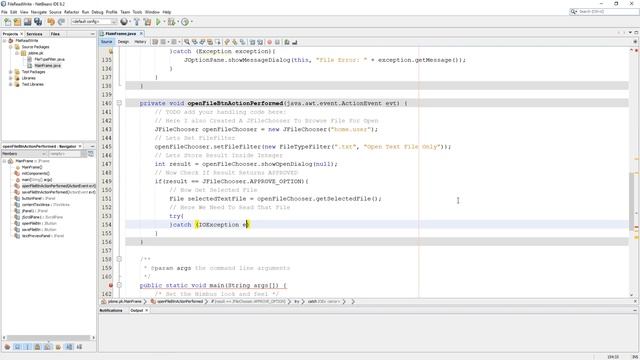The height and width of the screenshot is (360, 640).
Task: Click the red Start Macro Recording icon
Action: (269, 42)
